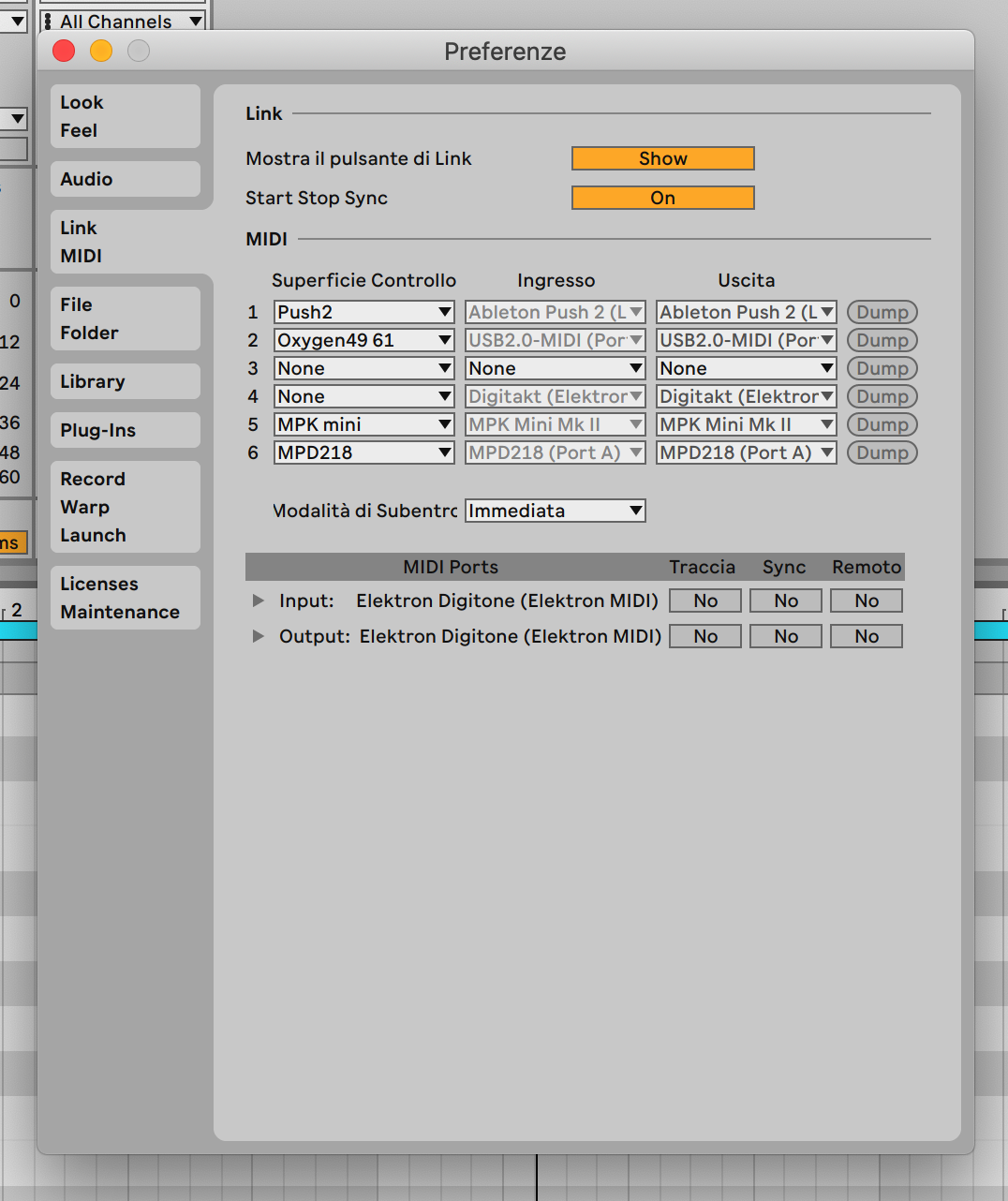Click the Dump button in row 4

(882, 396)
